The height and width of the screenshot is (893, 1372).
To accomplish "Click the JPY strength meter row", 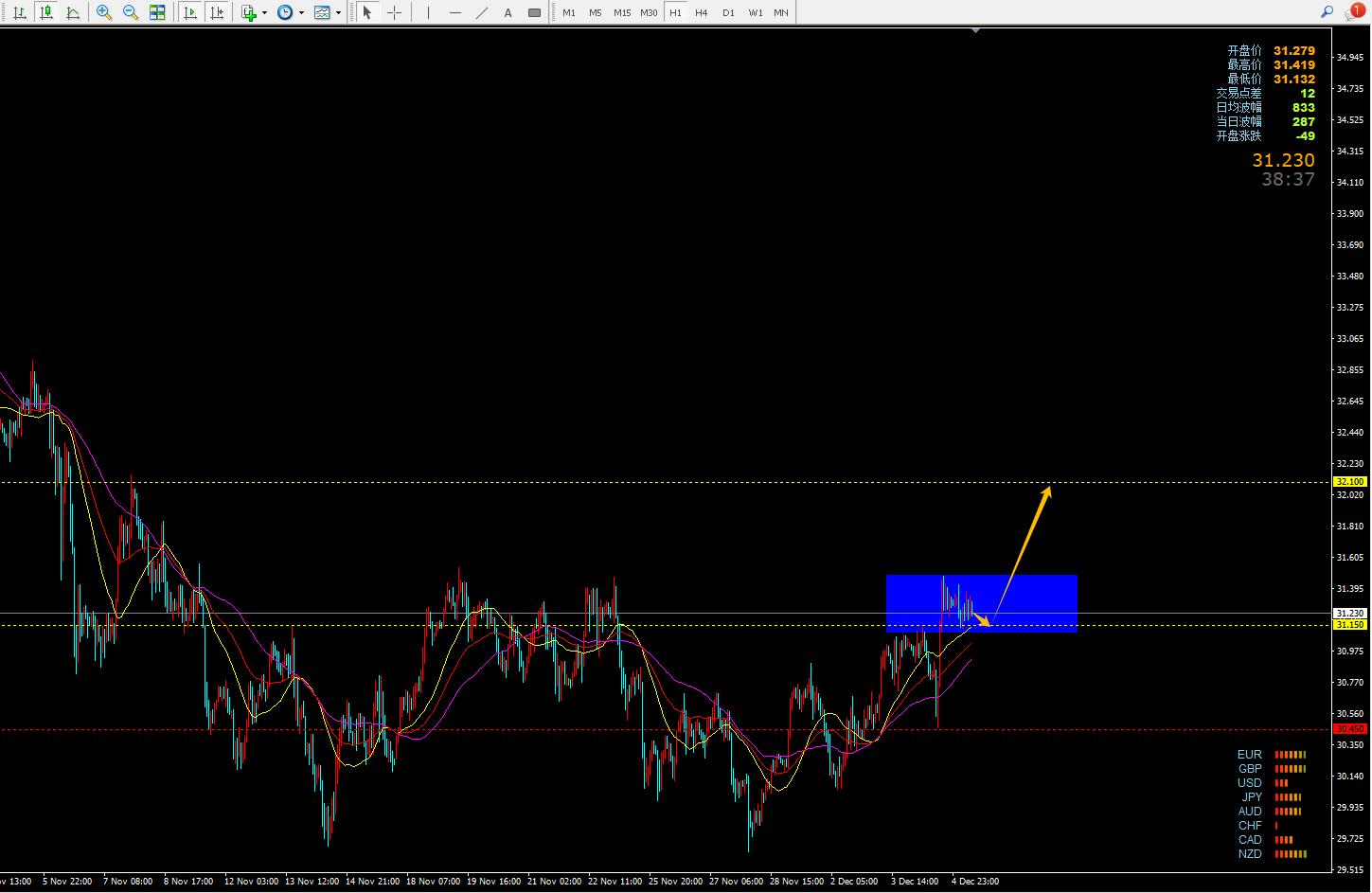I will coord(1272,797).
